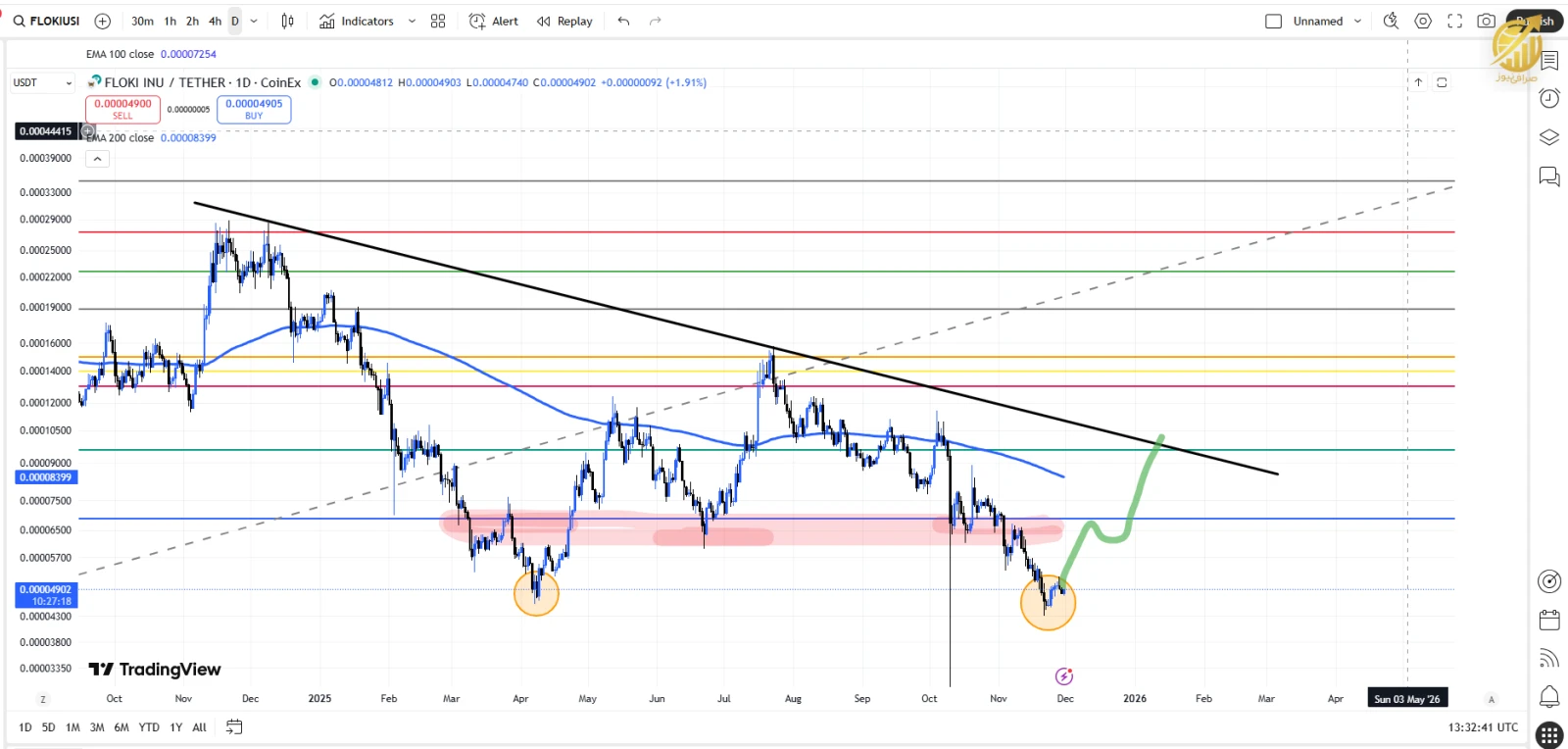1568x749 pixels.
Task: Open the calendar panel in right sidebar
Action: click(1549, 620)
